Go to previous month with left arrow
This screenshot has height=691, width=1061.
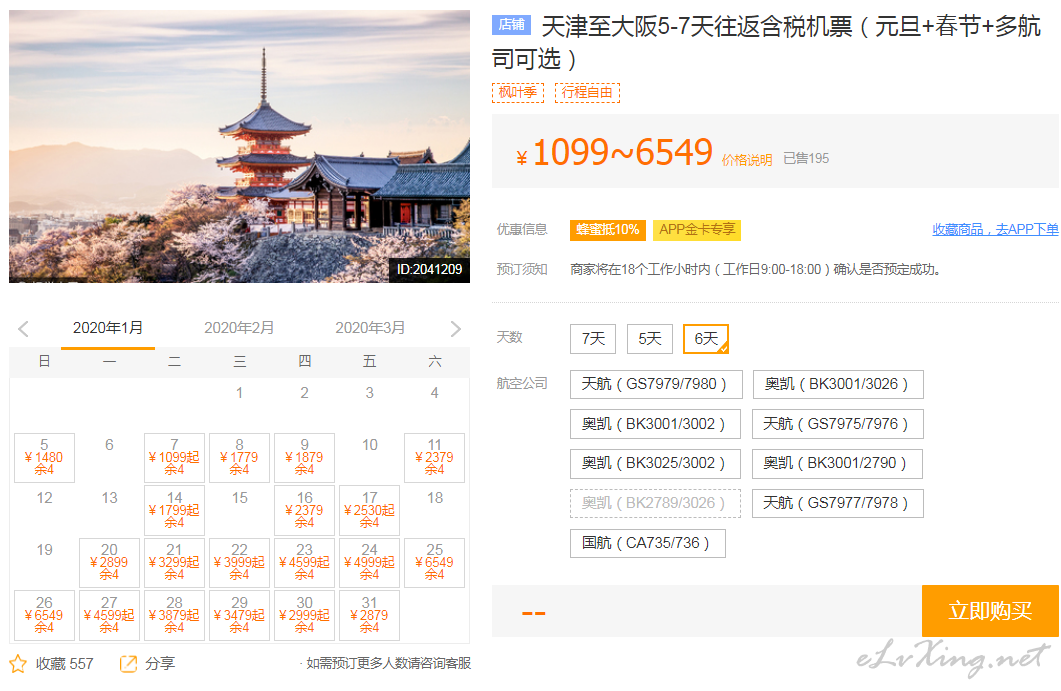pos(24,329)
